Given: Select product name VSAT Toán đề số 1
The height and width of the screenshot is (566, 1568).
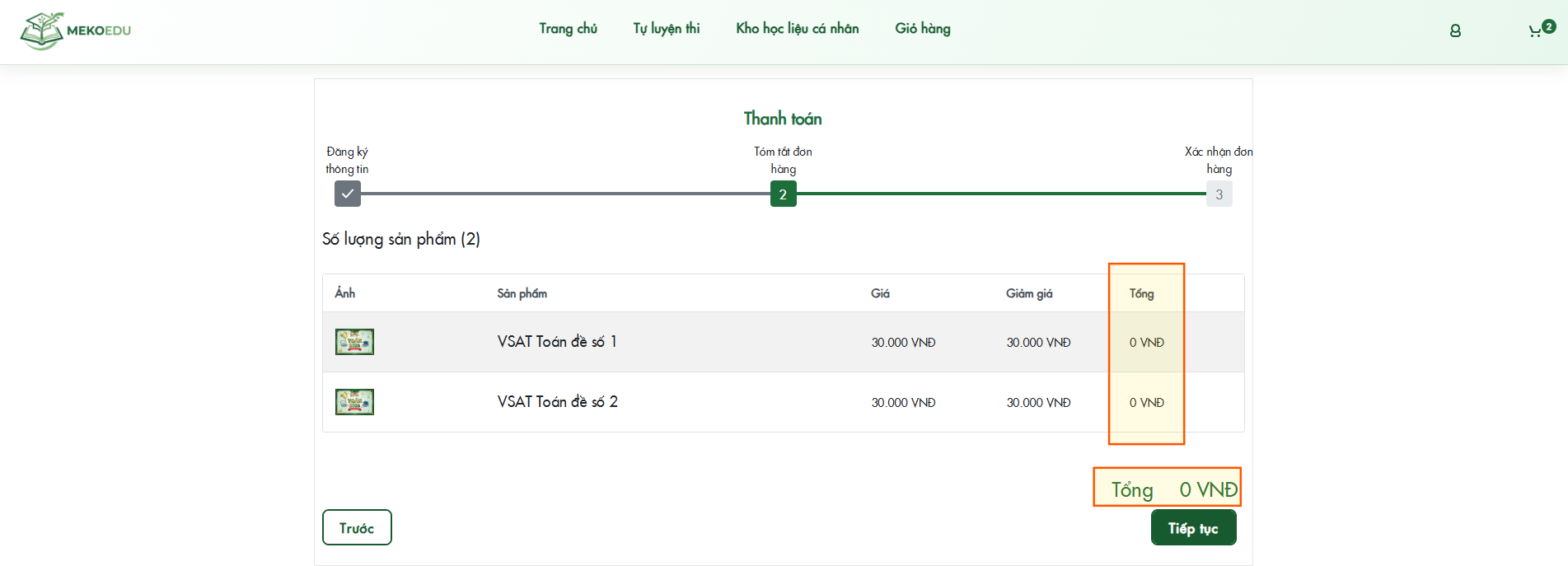Looking at the screenshot, I should point(556,342).
